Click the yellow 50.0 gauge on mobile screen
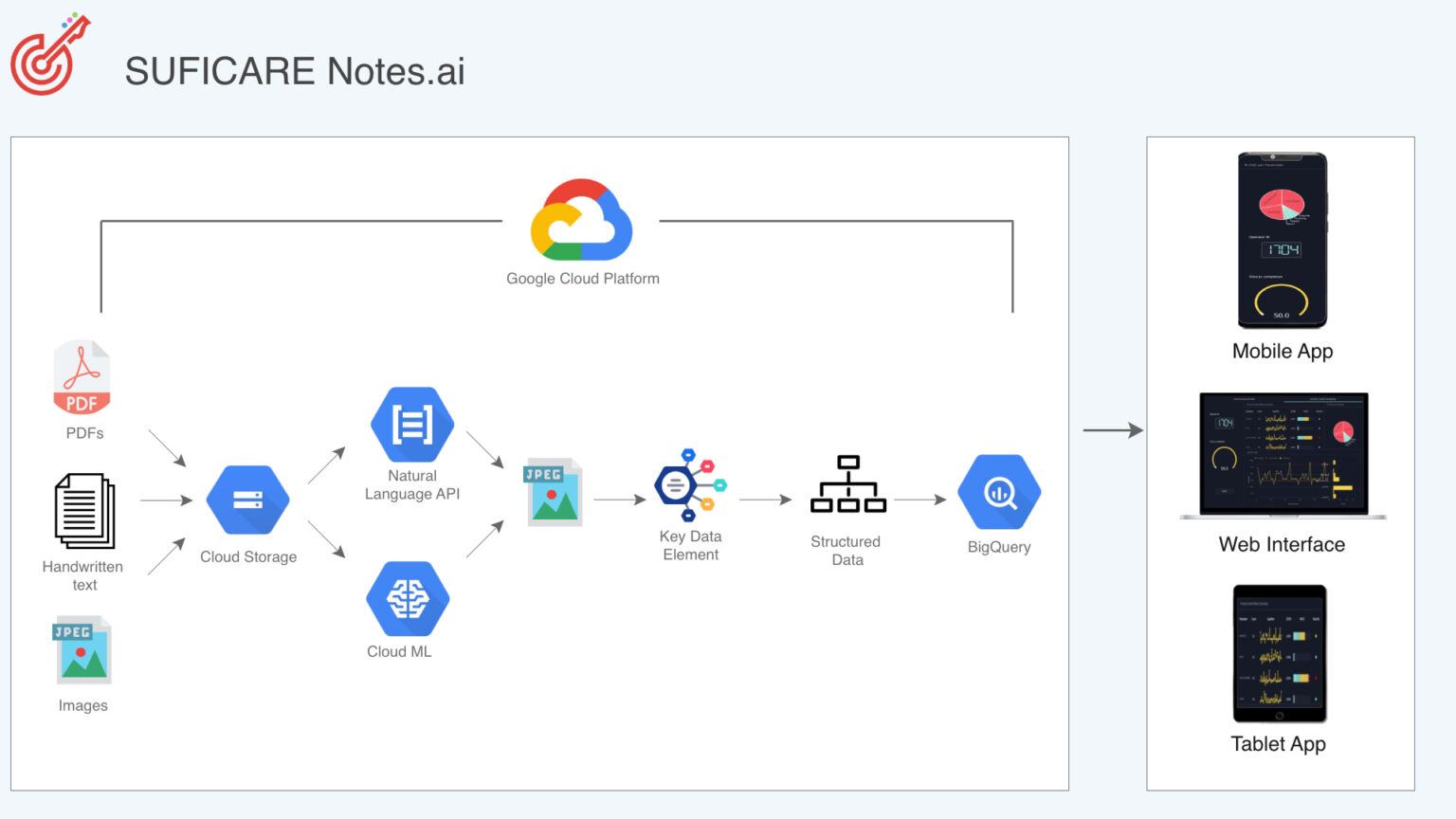The image size is (1456, 819). pos(1282,302)
